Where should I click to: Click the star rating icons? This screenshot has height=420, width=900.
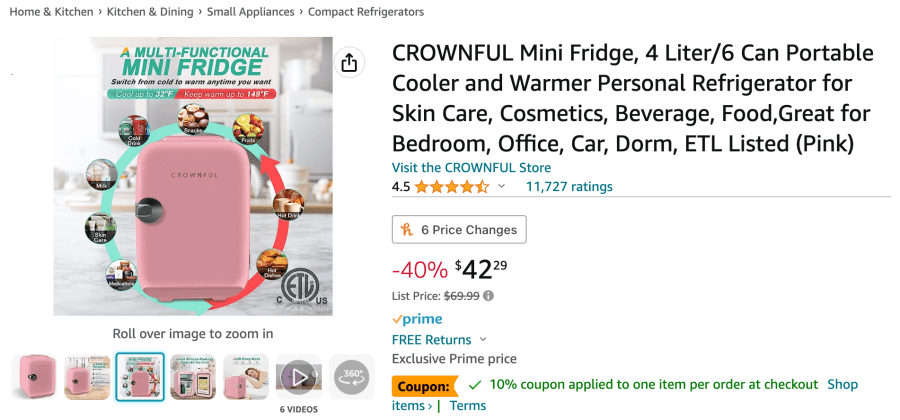point(452,187)
